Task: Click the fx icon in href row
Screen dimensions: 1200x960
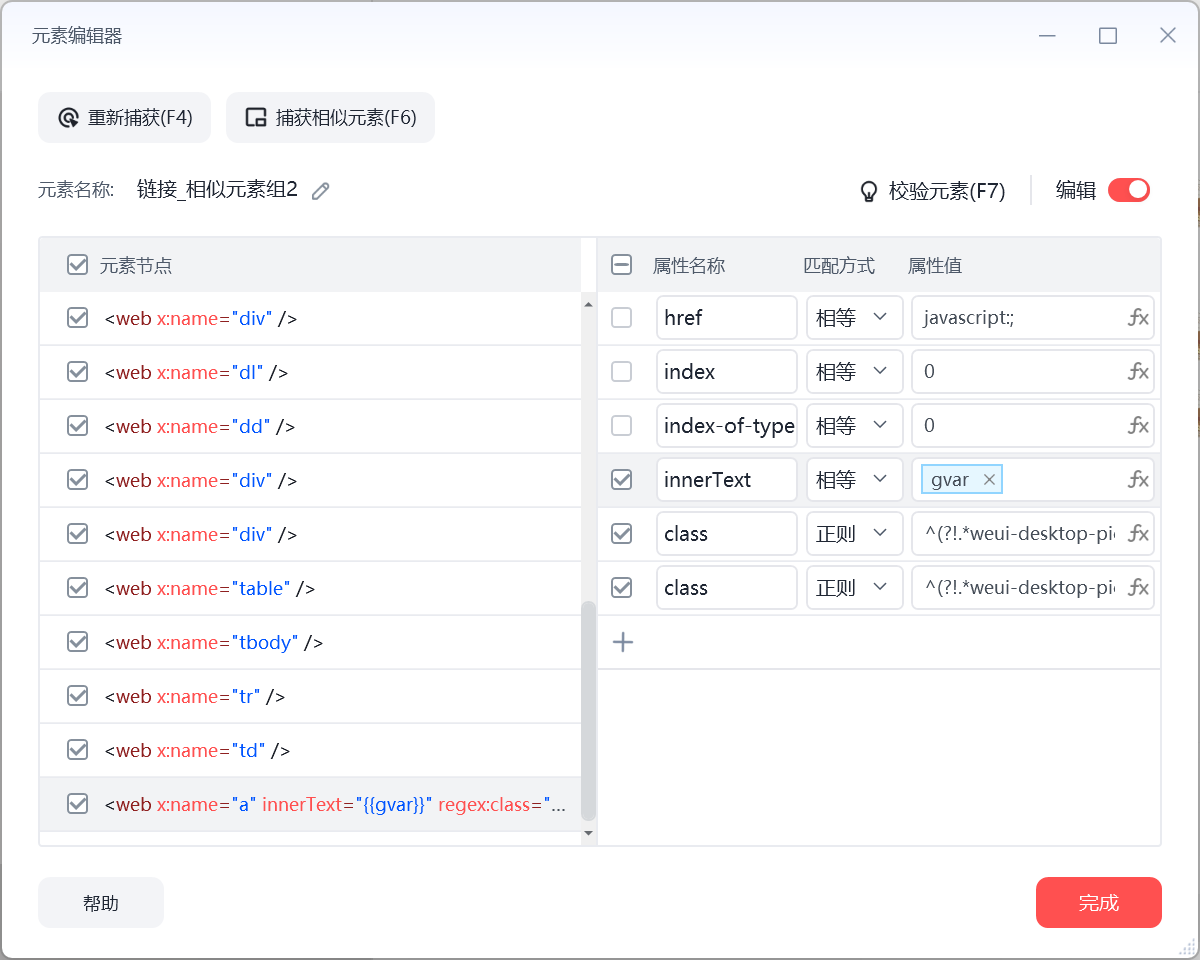Action: click(x=1137, y=318)
